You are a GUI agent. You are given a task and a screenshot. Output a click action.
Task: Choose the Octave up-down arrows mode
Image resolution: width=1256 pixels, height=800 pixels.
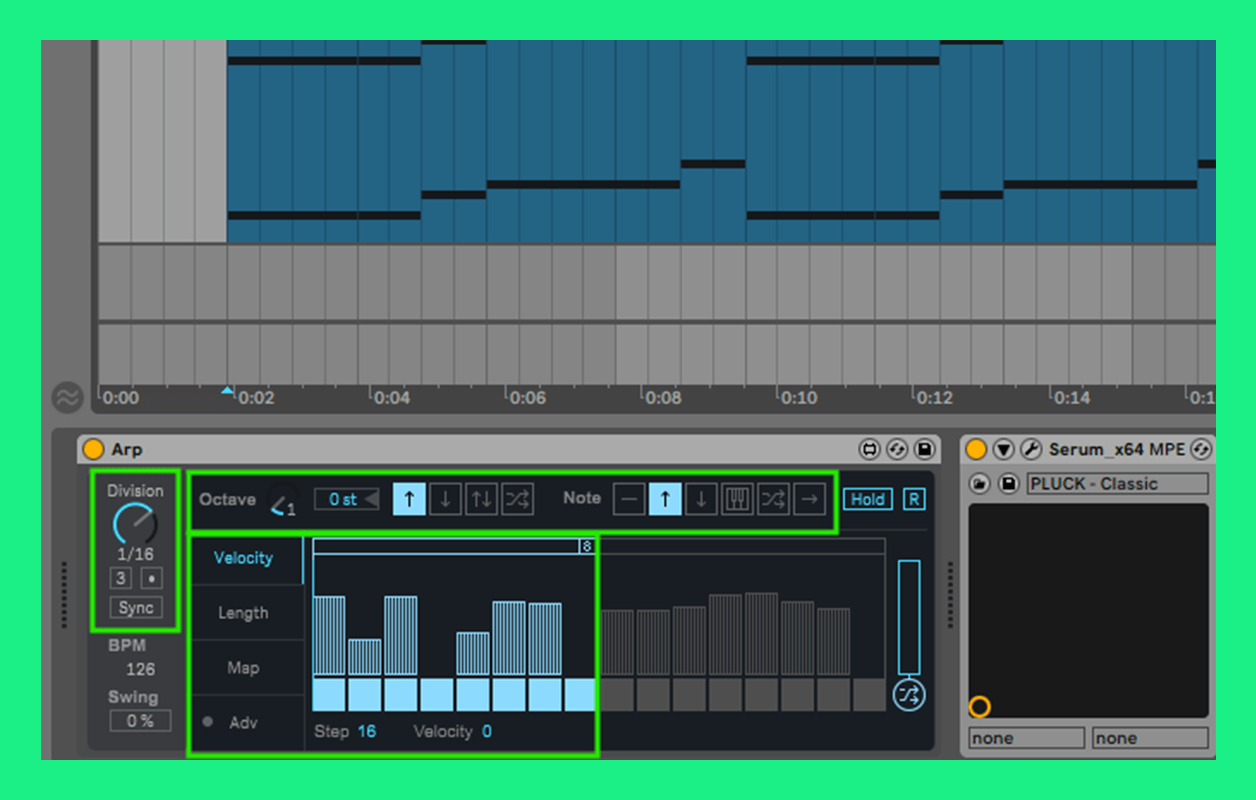tap(481, 499)
